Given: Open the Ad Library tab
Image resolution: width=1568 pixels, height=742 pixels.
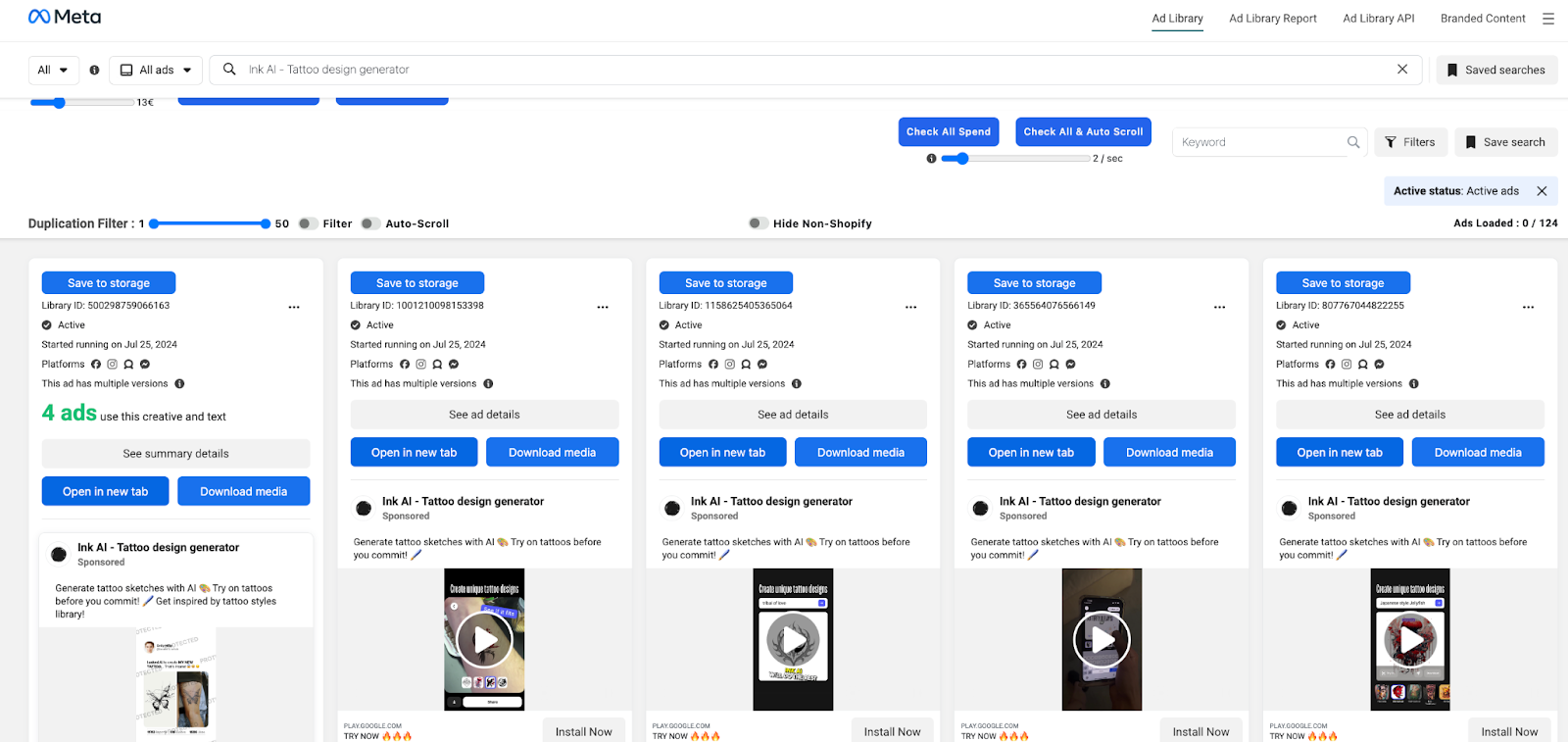Looking at the screenshot, I should [1177, 19].
